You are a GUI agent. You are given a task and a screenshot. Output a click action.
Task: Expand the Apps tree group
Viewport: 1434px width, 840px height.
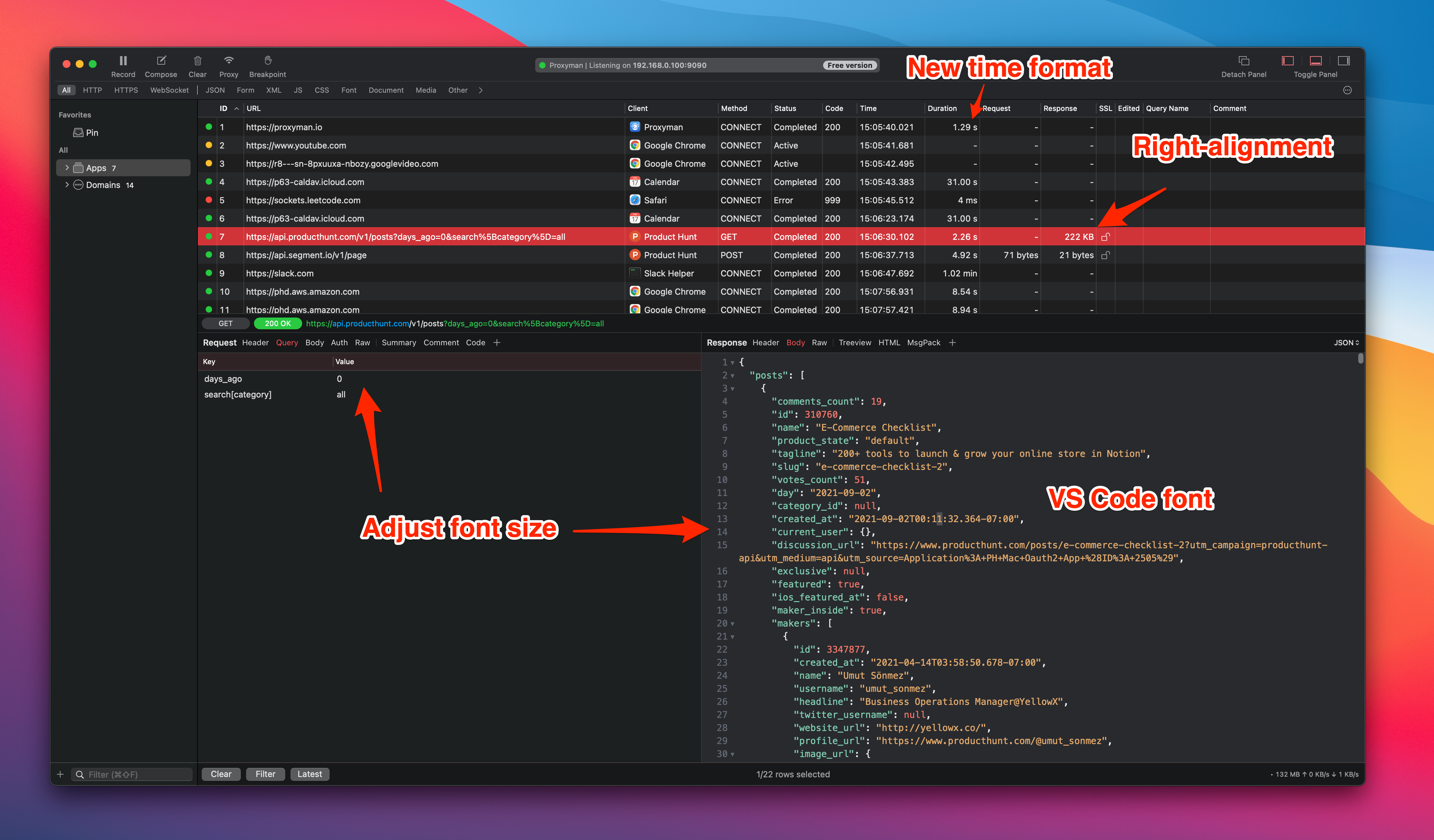(67, 168)
